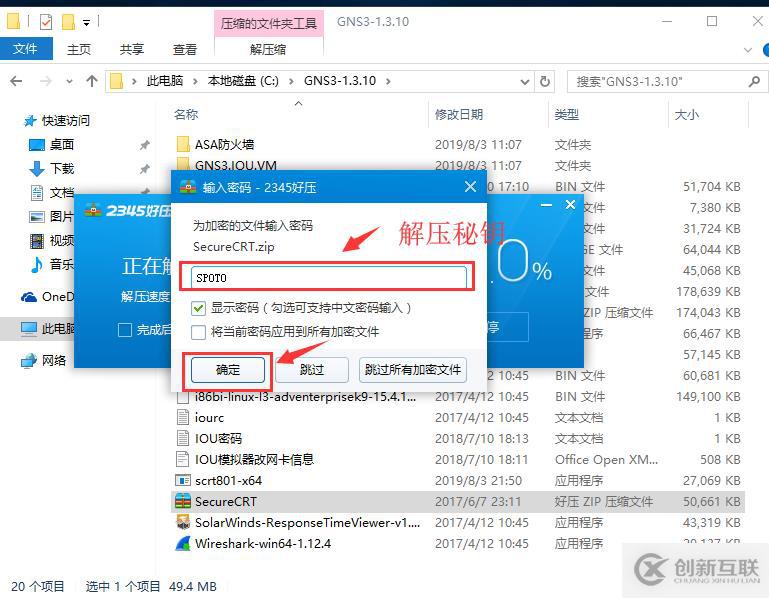
Task: Click the new folder quick-access icon
Action: [68, 22]
